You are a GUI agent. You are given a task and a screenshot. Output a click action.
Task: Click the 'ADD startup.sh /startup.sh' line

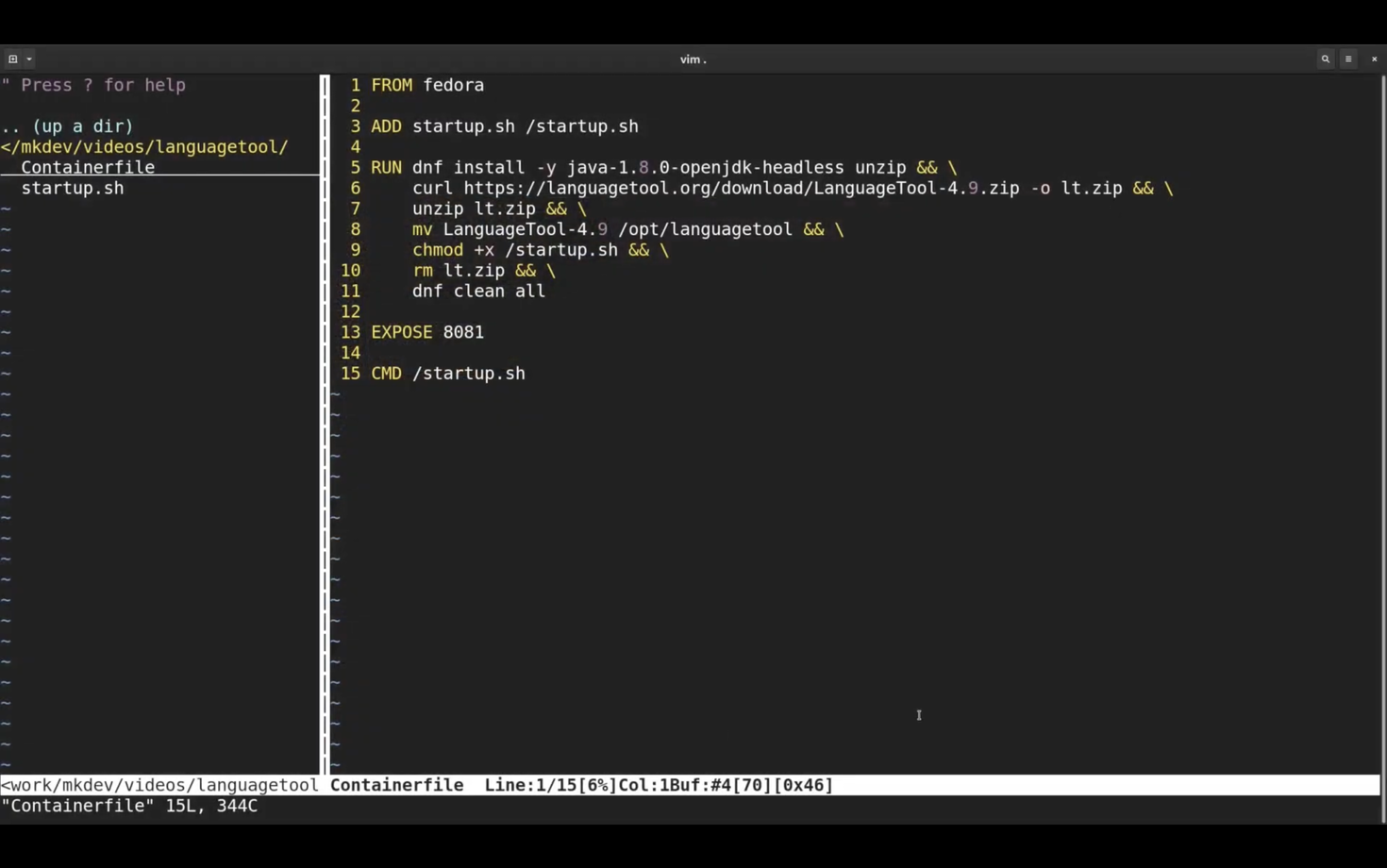pyautogui.click(x=505, y=125)
